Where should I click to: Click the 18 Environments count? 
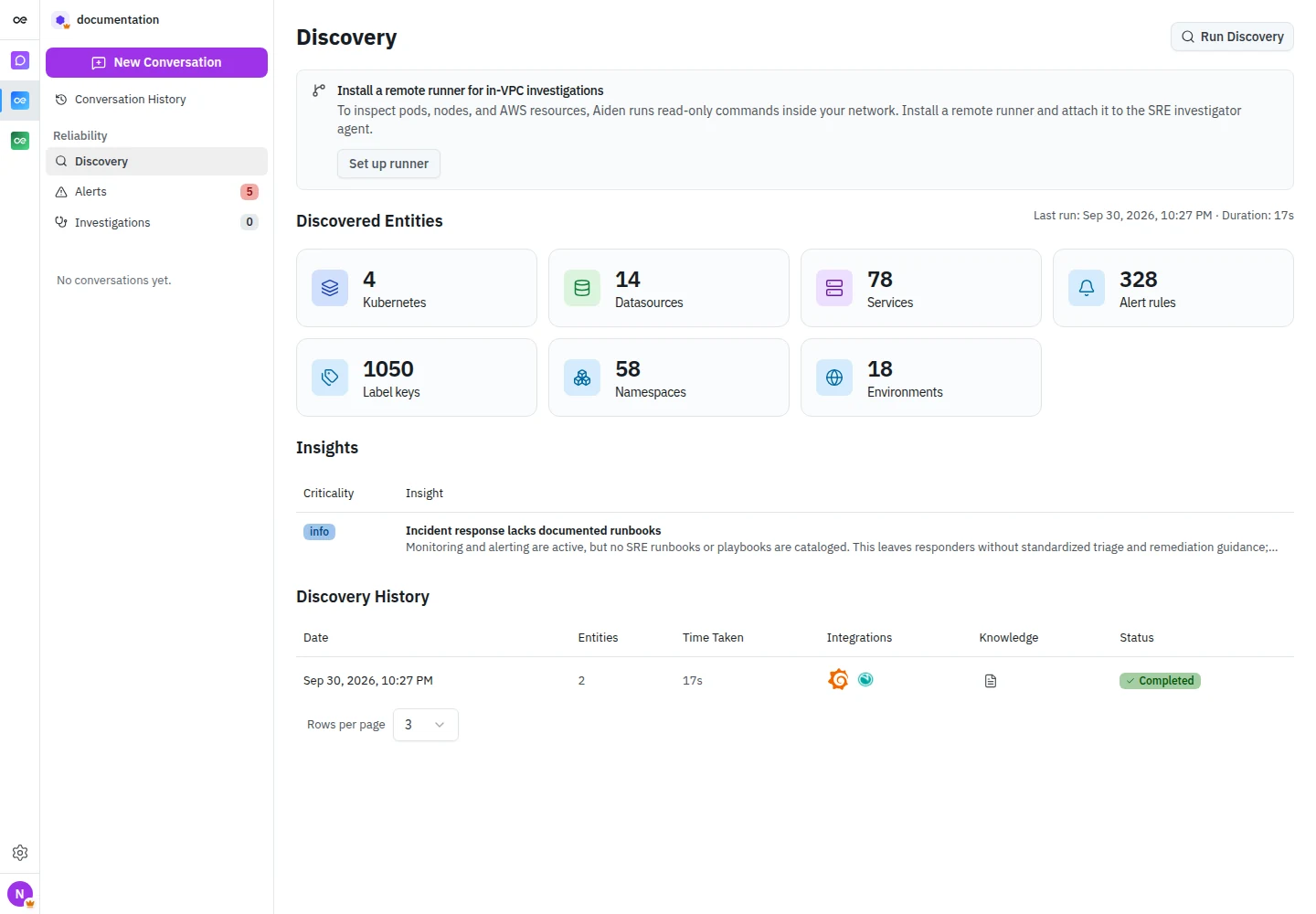(880, 369)
